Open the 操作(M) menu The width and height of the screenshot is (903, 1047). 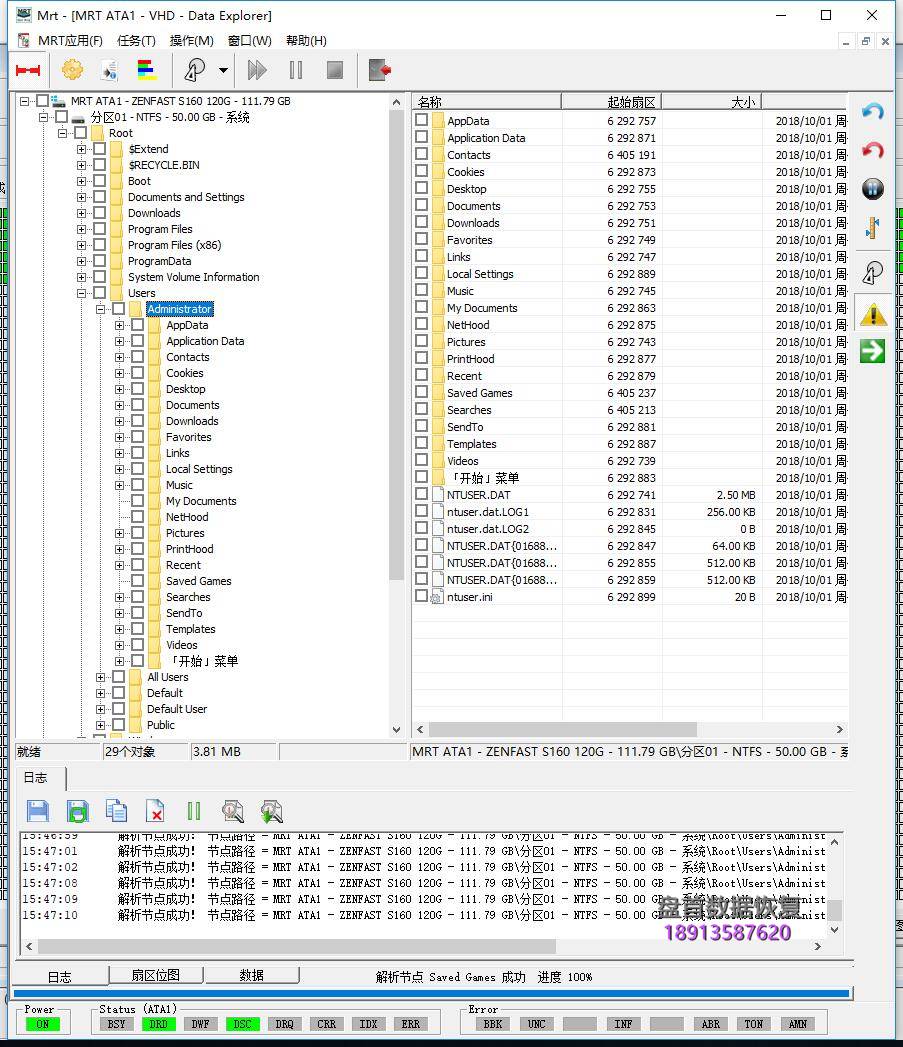click(x=192, y=41)
